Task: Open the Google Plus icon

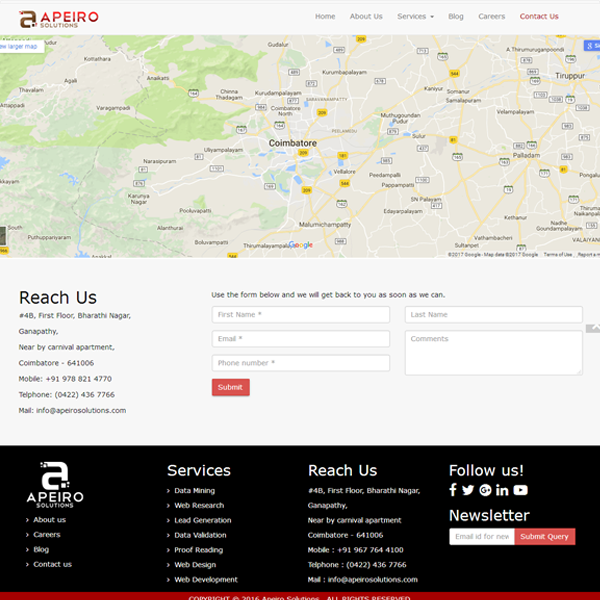Action: pyautogui.click(x=485, y=490)
